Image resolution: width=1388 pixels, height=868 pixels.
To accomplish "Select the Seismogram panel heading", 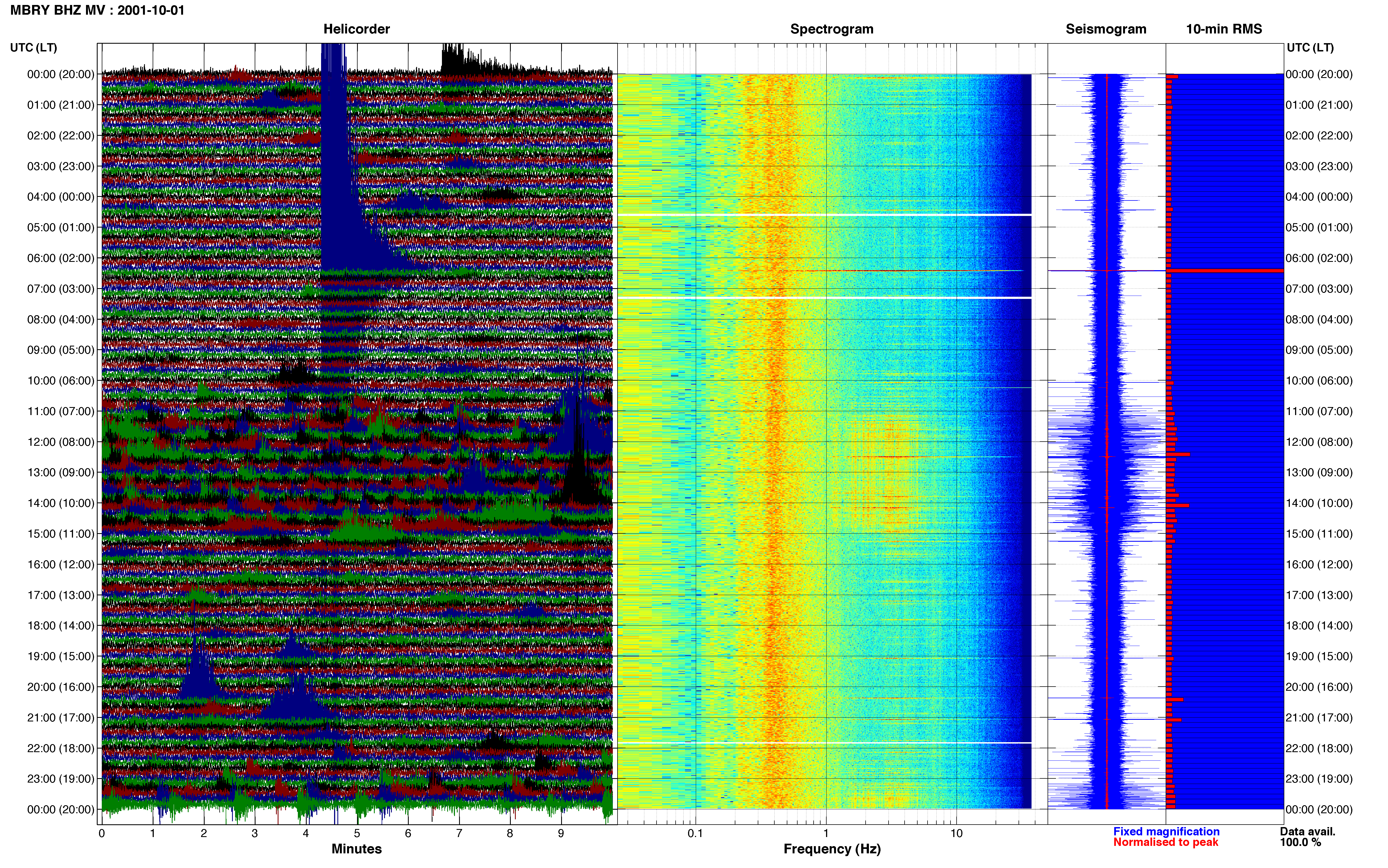I will click(x=1106, y=29).
